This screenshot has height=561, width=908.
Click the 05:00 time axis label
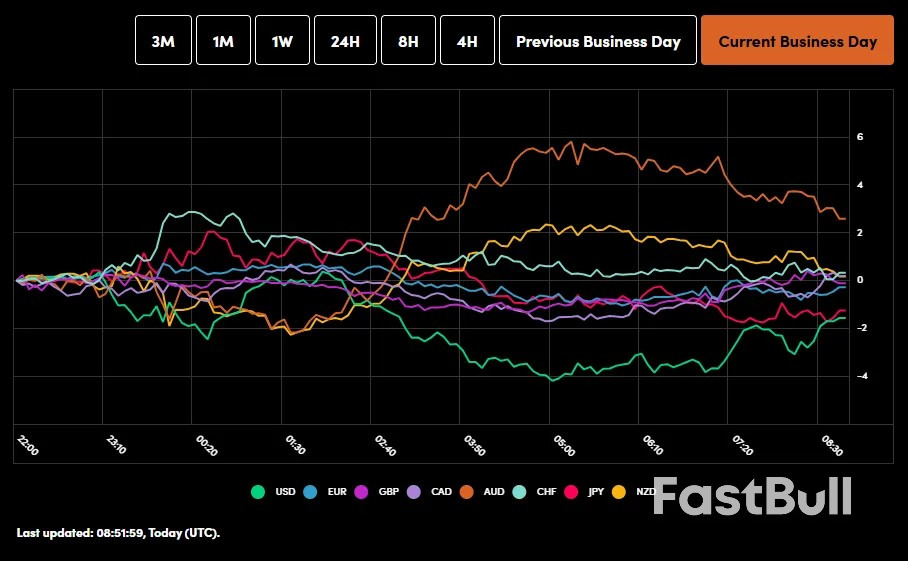pyautogui.click(x=564, y=445)
